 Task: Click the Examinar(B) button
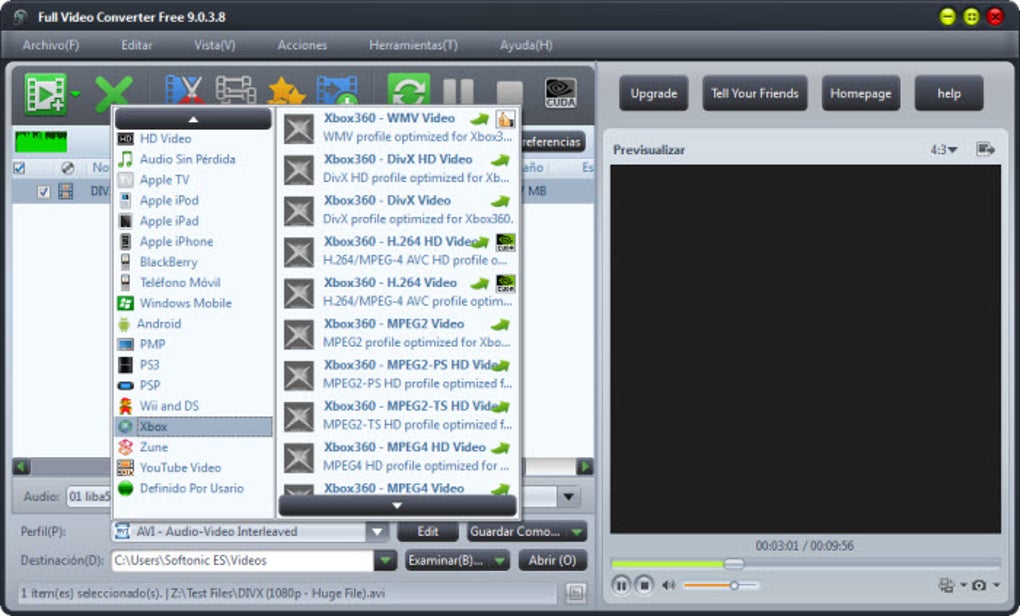tap(455, 560)
